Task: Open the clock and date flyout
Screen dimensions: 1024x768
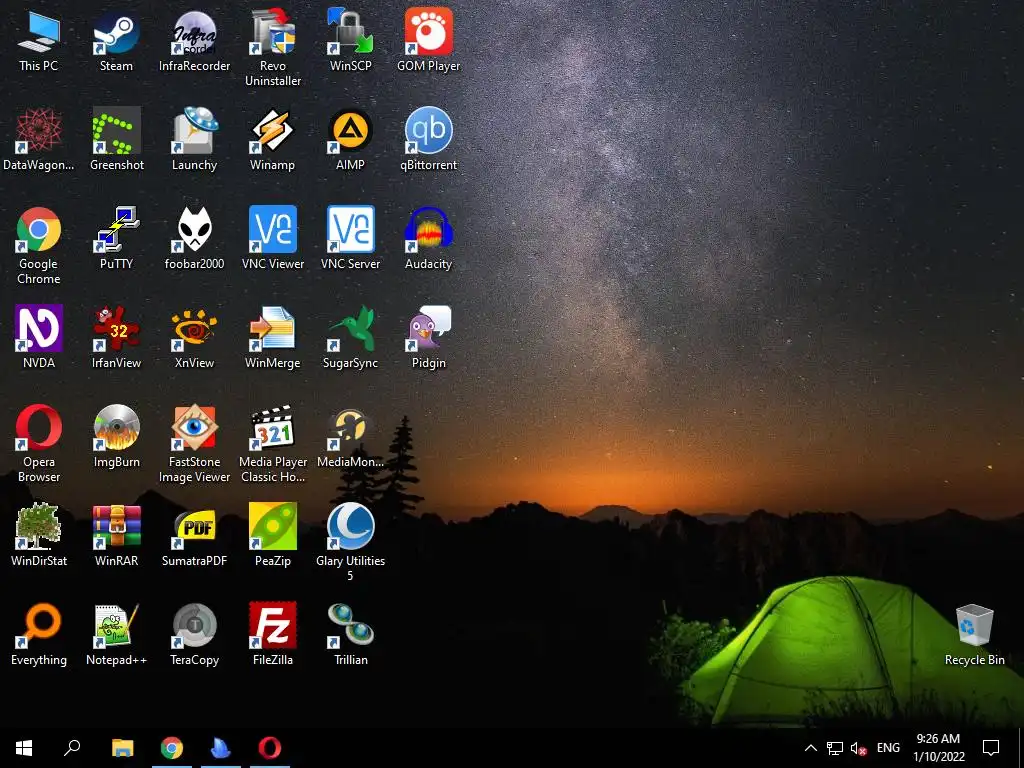Action: [938, 748]
